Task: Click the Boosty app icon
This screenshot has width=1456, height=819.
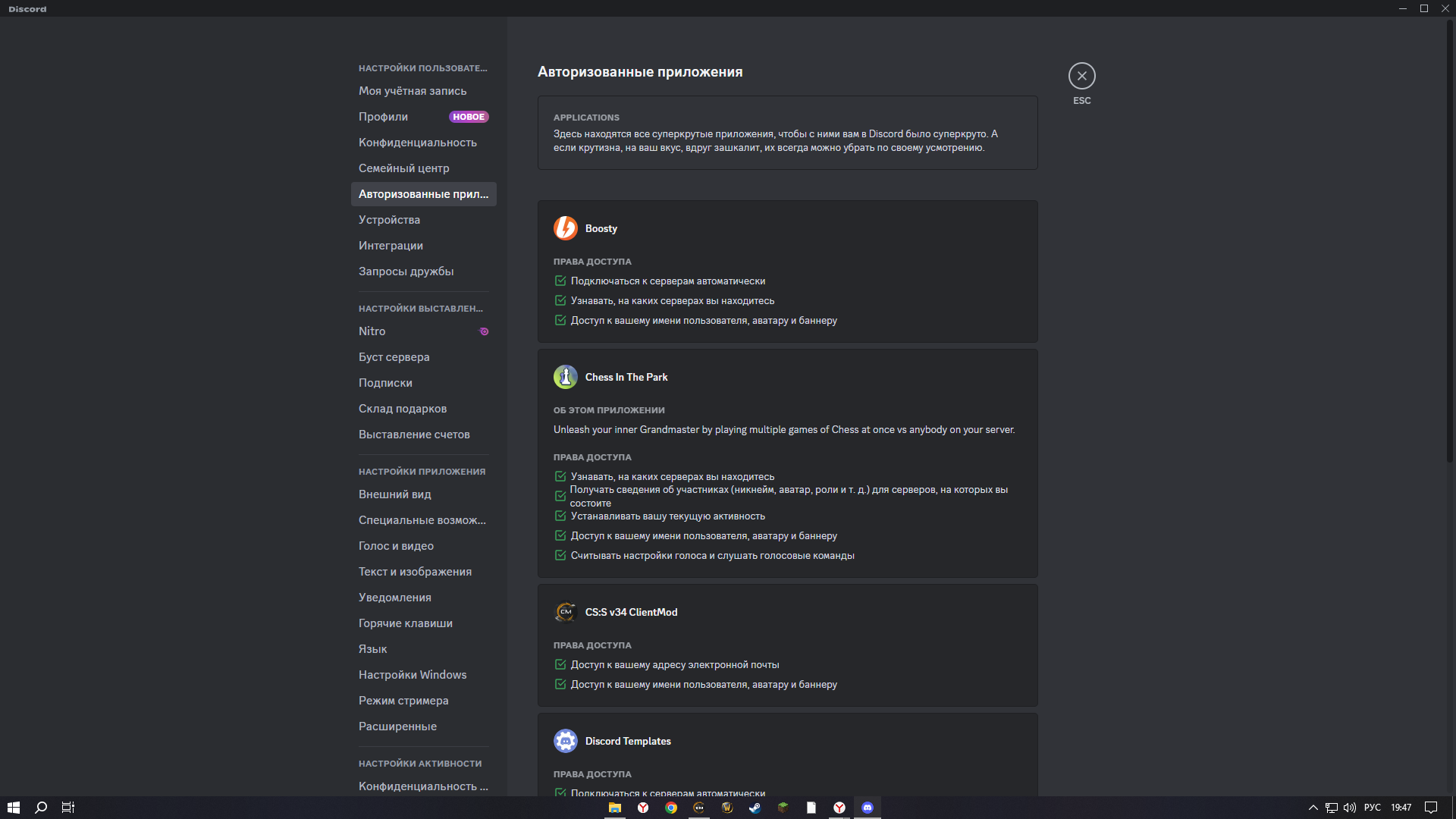Action: pos(565,228)
